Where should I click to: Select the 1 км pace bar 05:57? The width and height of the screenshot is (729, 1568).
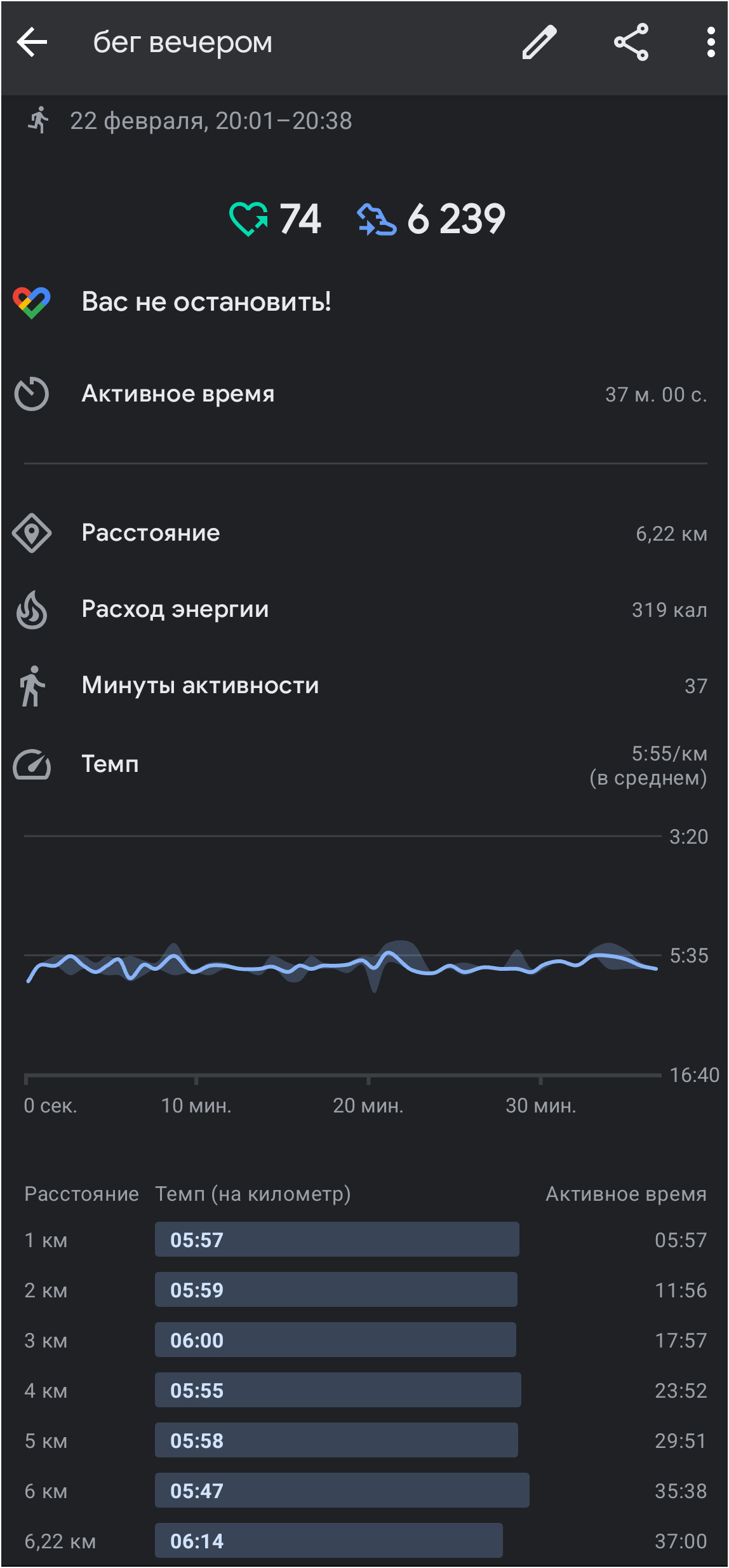click(x=337, y=1240)
